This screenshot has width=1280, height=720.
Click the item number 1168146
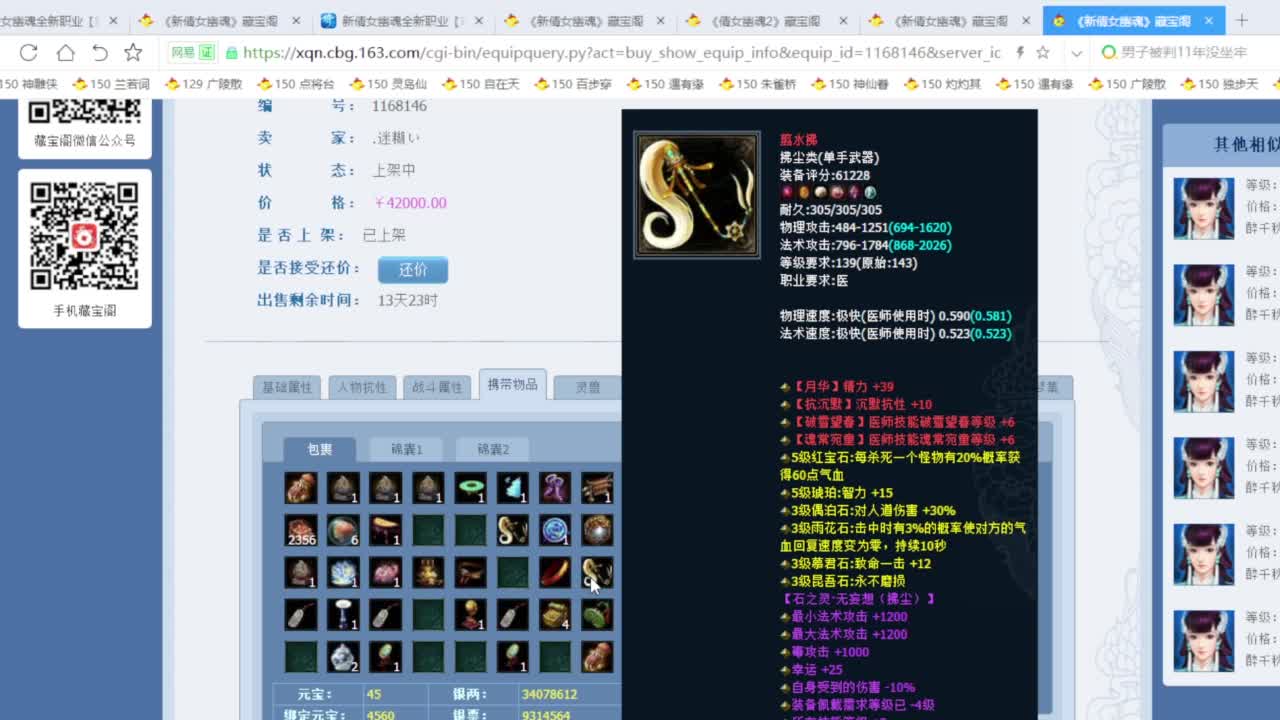click(399, 105)
